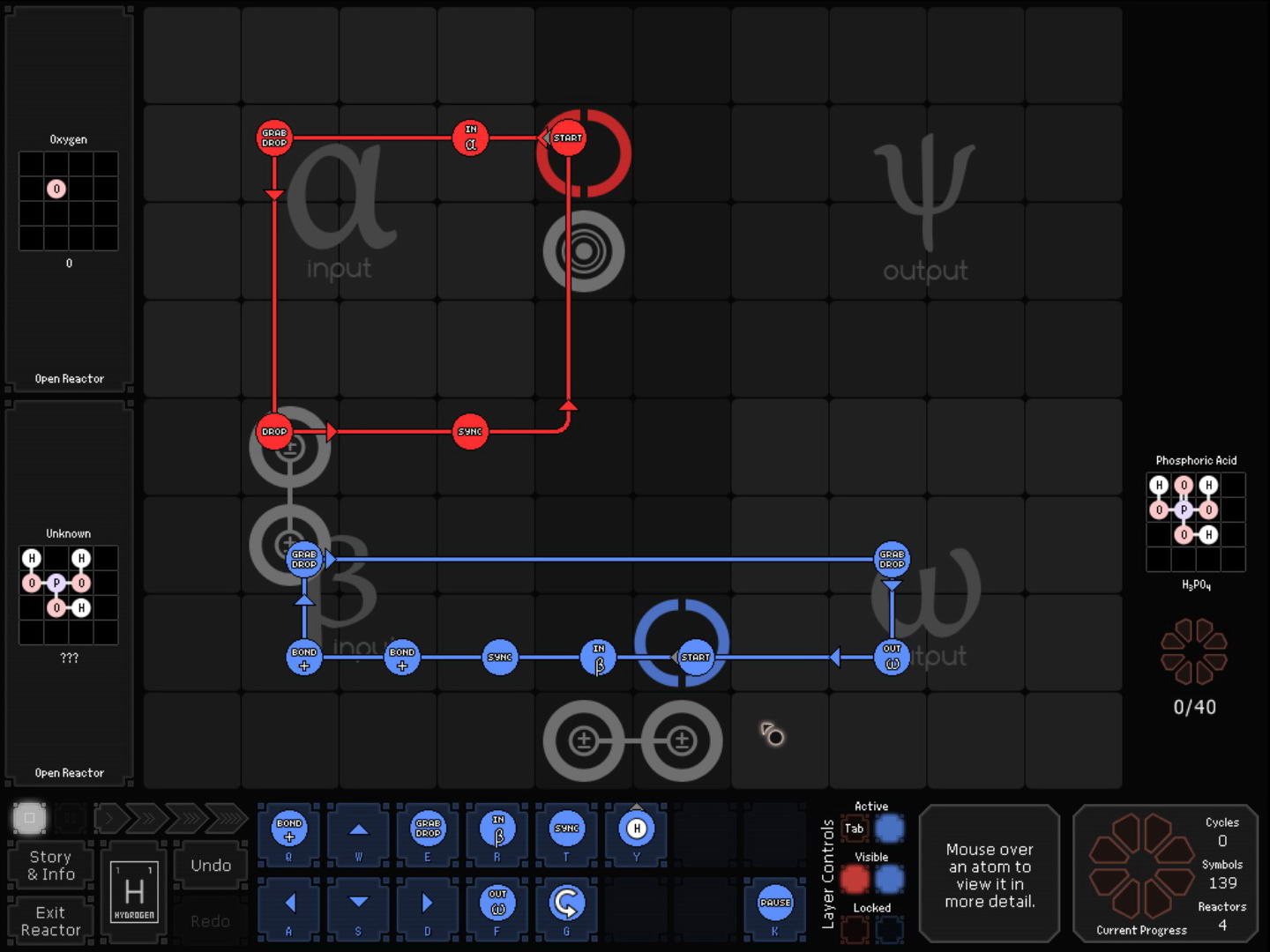
Task: Lock the red layer
Action: 854,928
